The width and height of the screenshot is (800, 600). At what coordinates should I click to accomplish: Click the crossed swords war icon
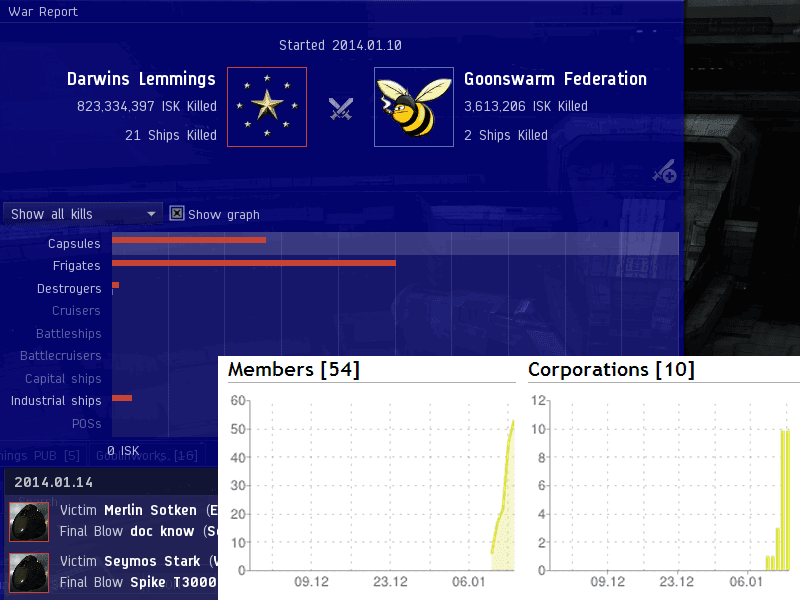(x=341, y=109)
